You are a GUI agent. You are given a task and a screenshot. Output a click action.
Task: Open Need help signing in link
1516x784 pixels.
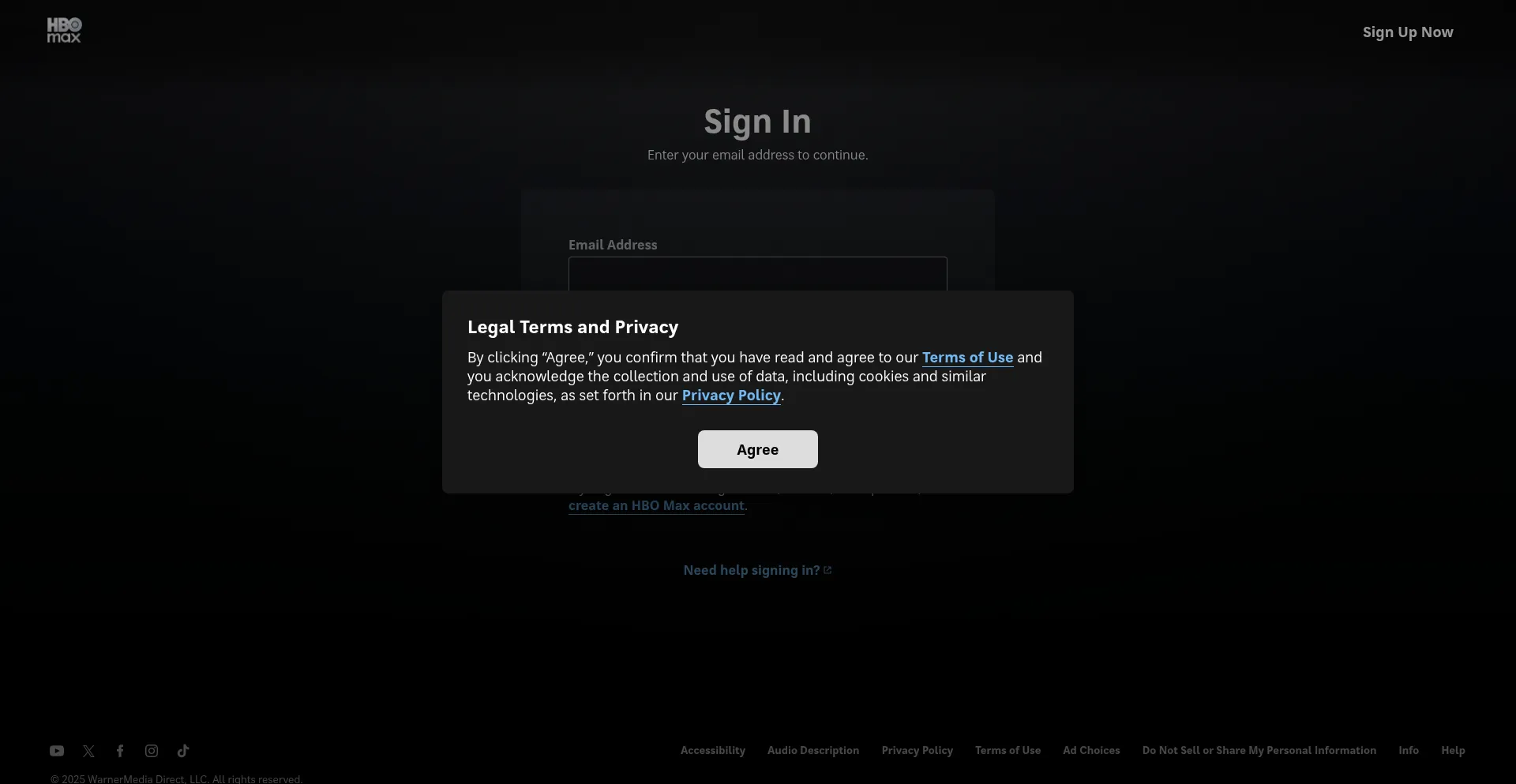pos(752,570)
